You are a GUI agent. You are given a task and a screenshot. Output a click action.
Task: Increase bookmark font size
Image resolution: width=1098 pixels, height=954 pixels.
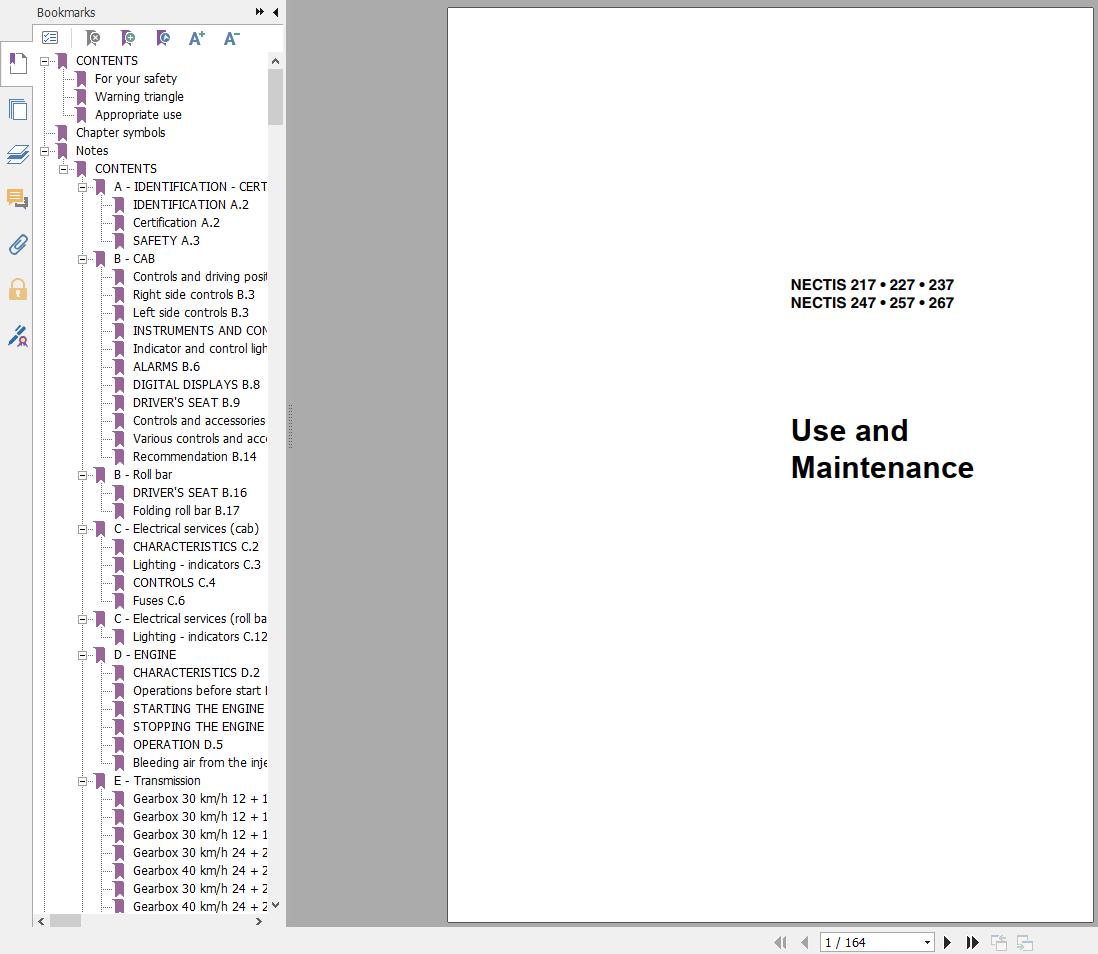coord(197,38)
